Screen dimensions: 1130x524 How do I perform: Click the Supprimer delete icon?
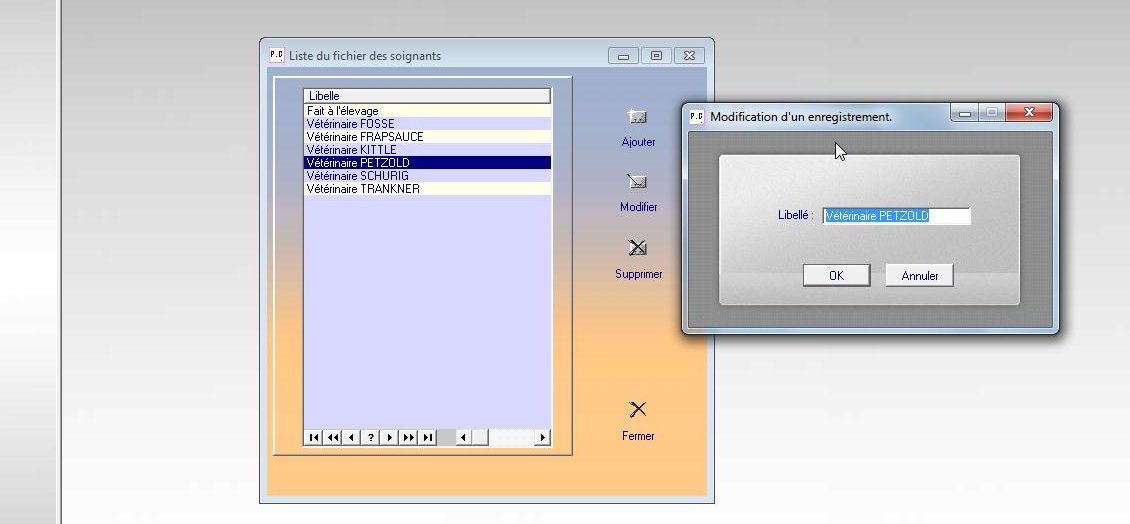(637, 248)
